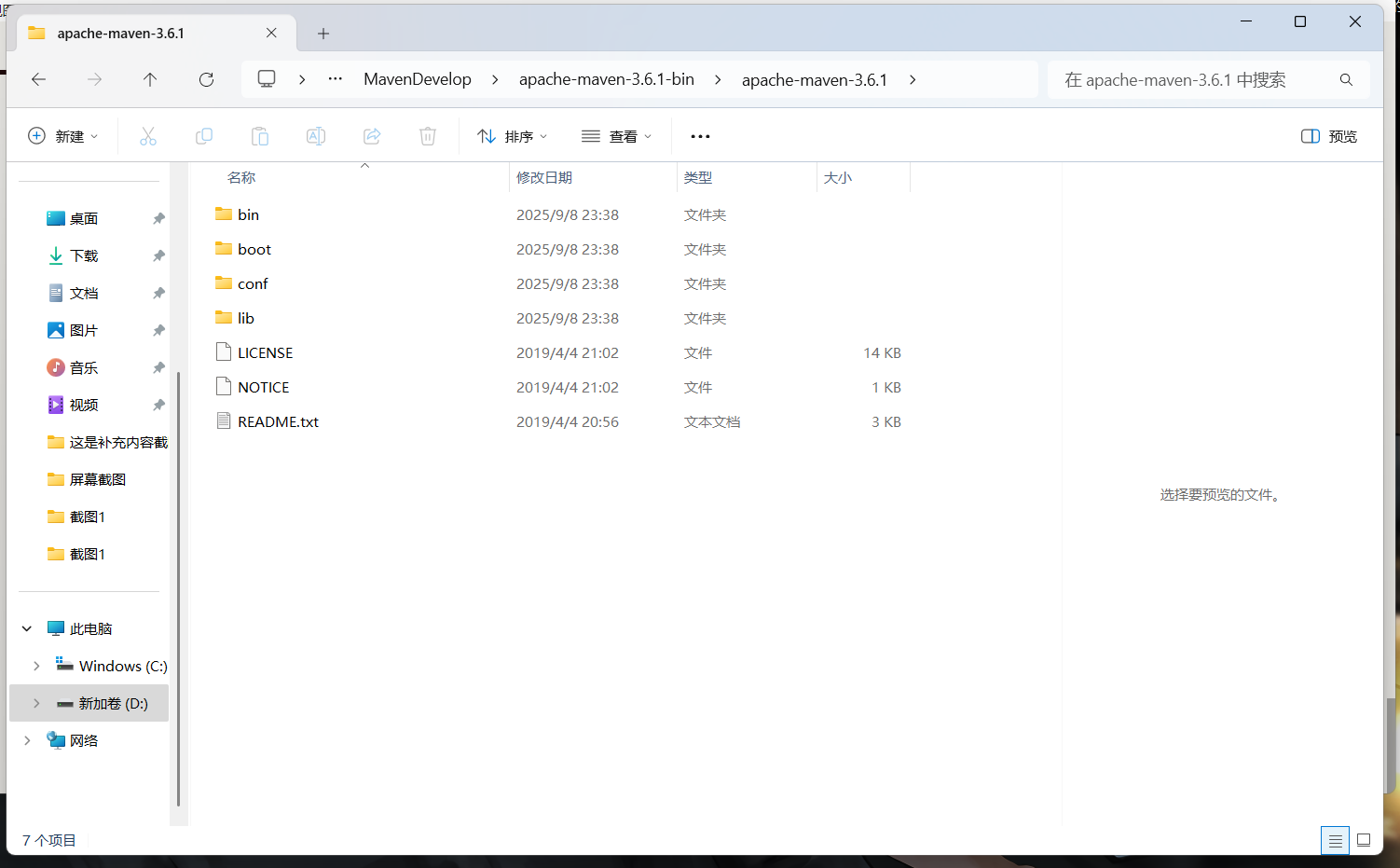Expand the Windows (C:) drive node
Viewport: 1400px width, 868px height.
pyautogui.click(x=36, y=666)
